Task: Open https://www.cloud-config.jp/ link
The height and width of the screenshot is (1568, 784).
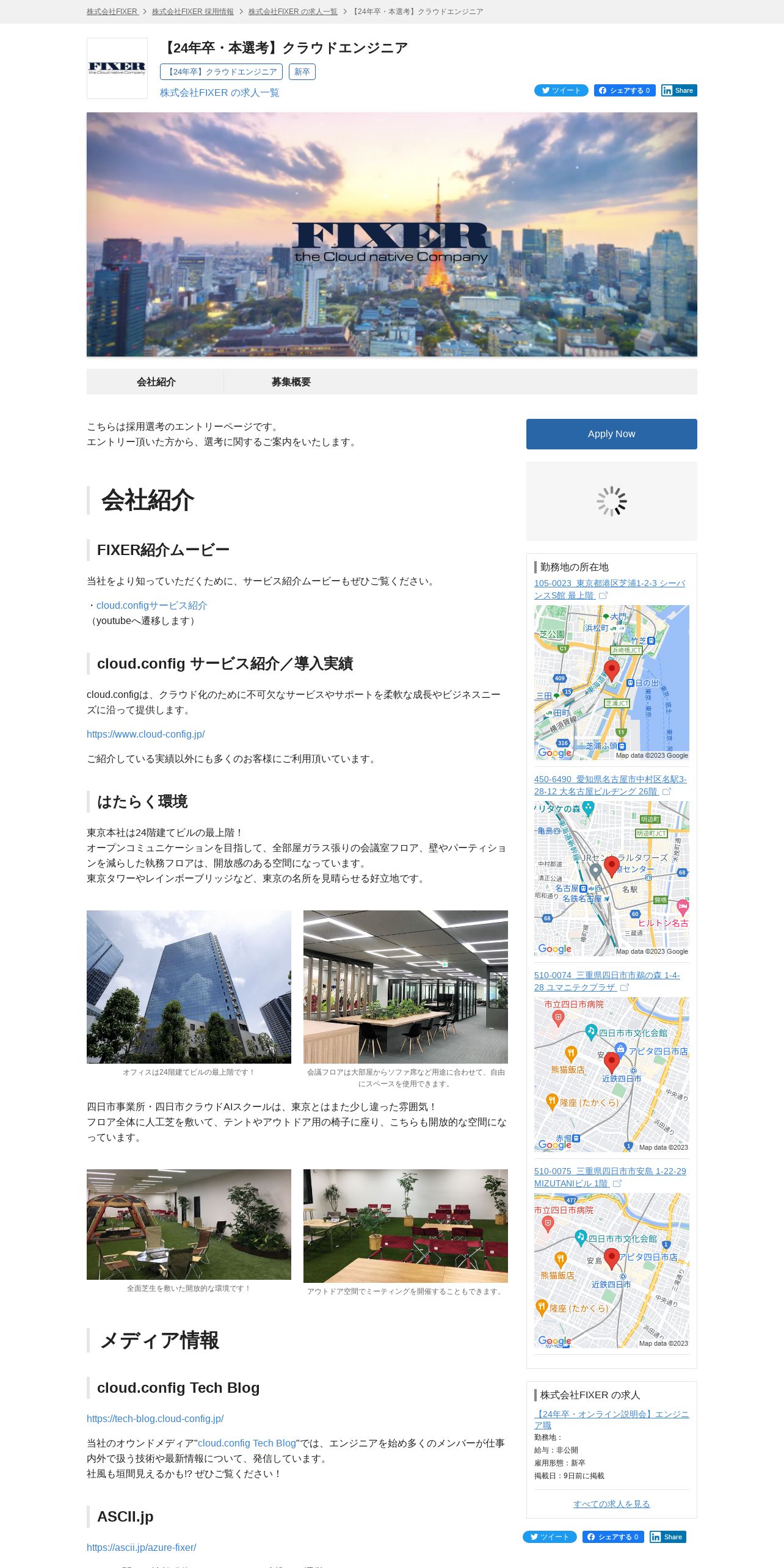Action: click(146, 735)
